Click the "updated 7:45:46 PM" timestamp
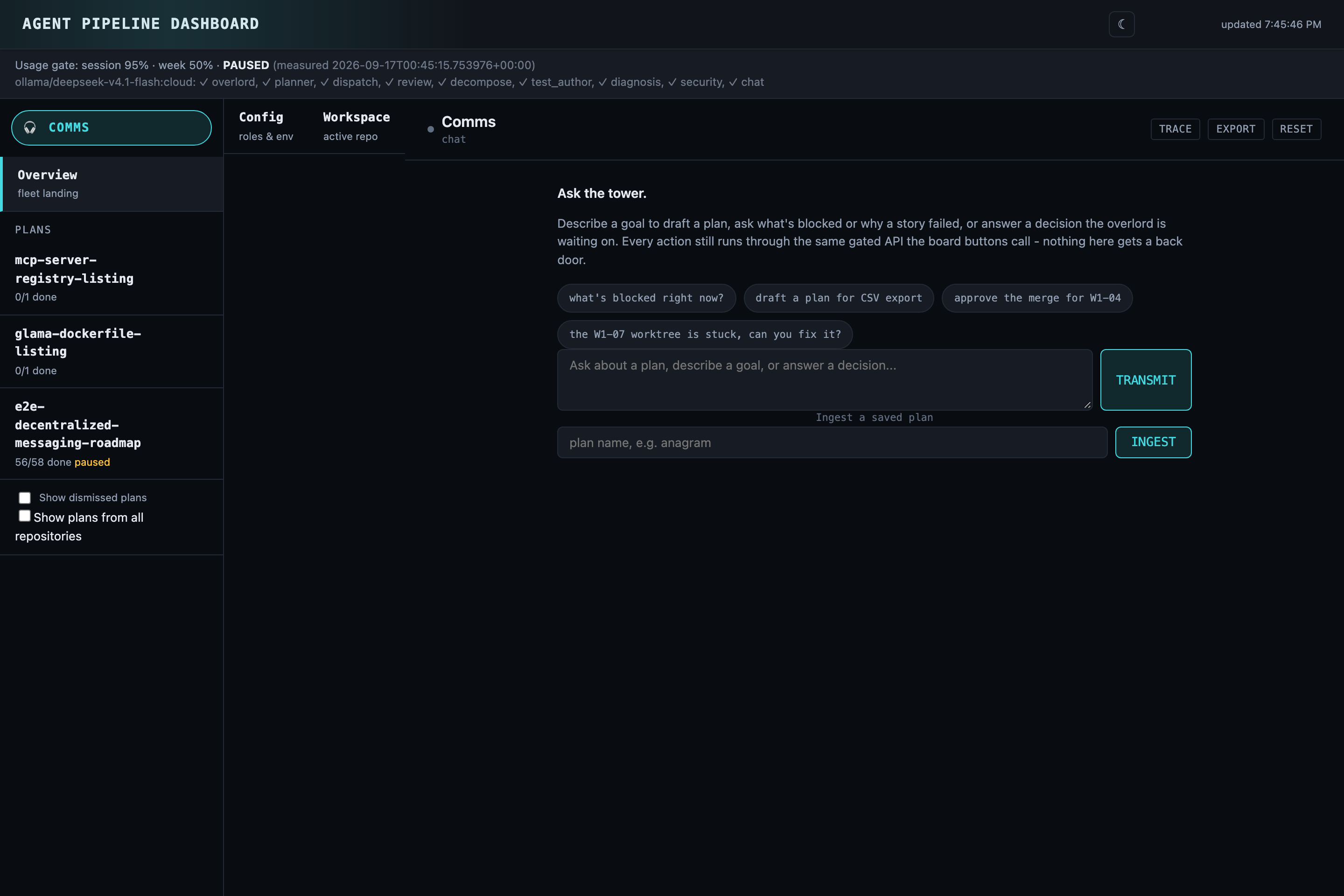This screenshot has width=1344, height=896. [1271, 24]
